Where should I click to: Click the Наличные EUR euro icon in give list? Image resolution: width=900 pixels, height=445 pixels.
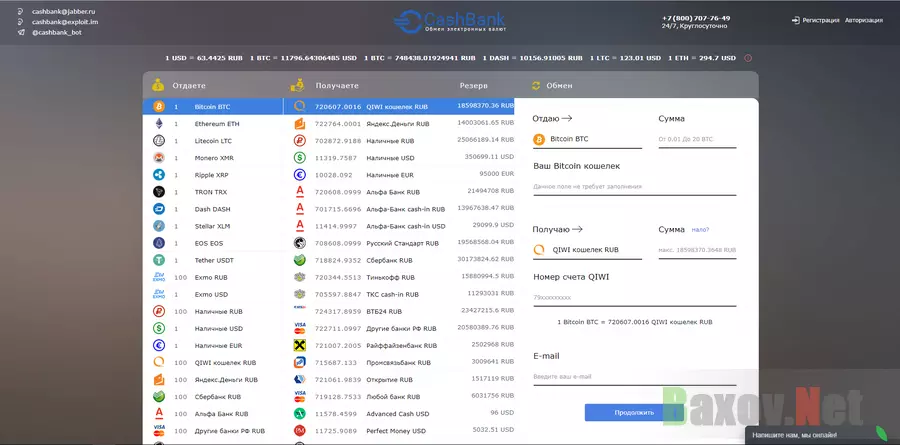tap(158, 346)
